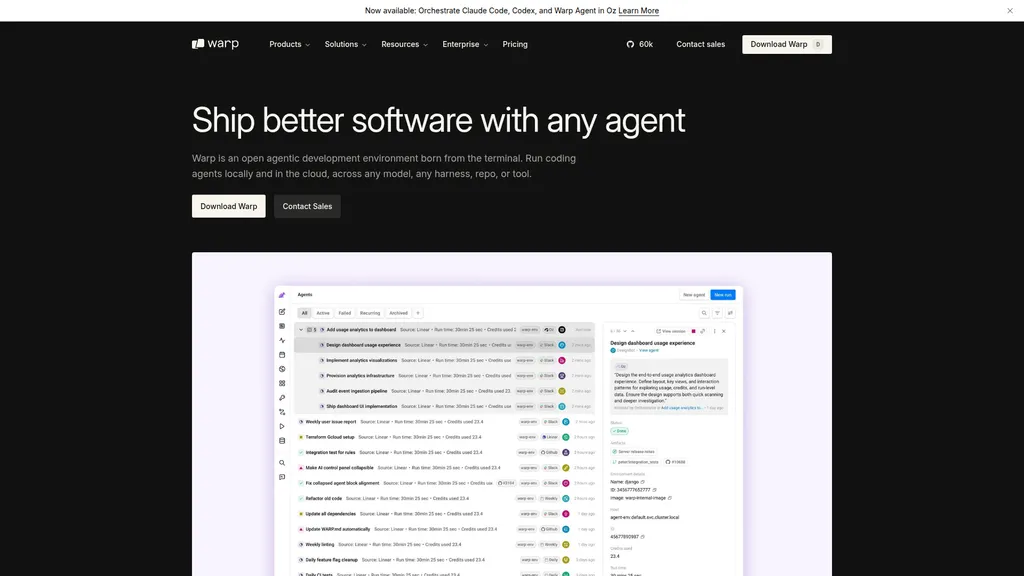Open the Products dropdown menu
The height and width of the screenshot is (576, 1024).
click(x=289, y=44)
